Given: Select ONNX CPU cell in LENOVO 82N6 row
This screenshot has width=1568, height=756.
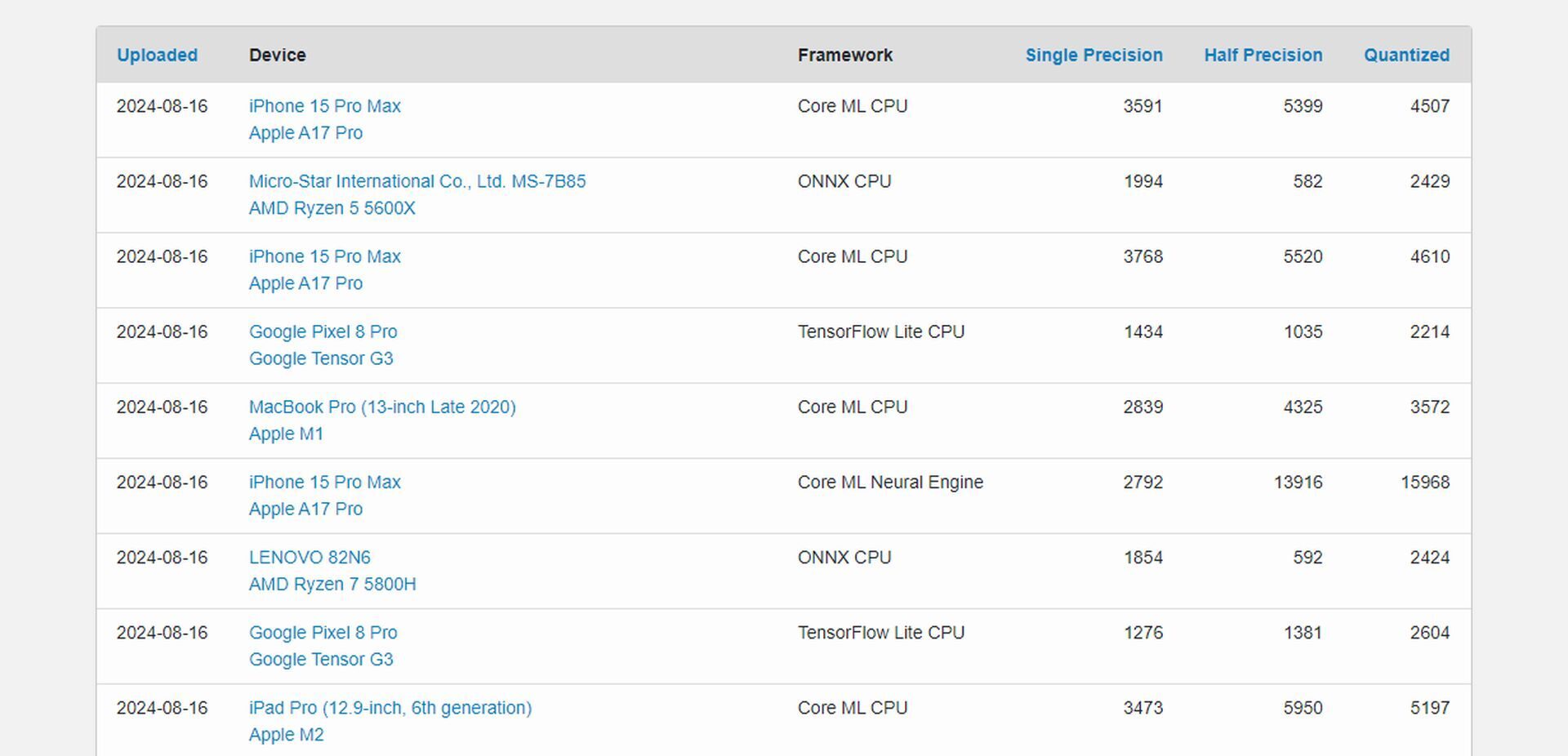Looking at the screenshot, I should tap(844, 558).
